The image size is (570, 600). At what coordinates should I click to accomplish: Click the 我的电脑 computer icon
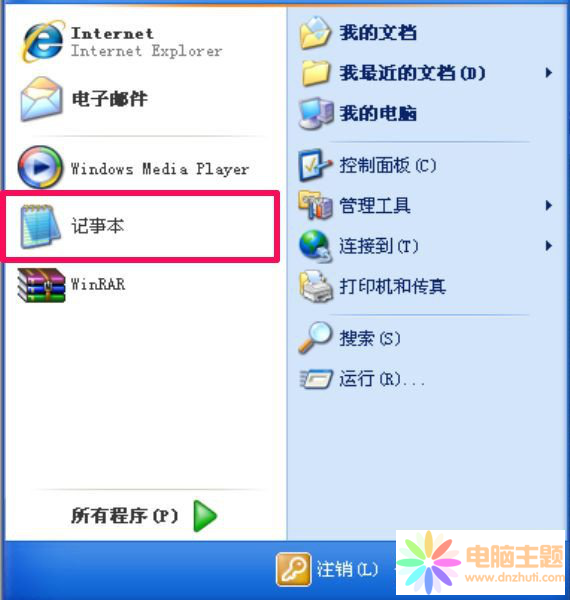tap(316, 113)
